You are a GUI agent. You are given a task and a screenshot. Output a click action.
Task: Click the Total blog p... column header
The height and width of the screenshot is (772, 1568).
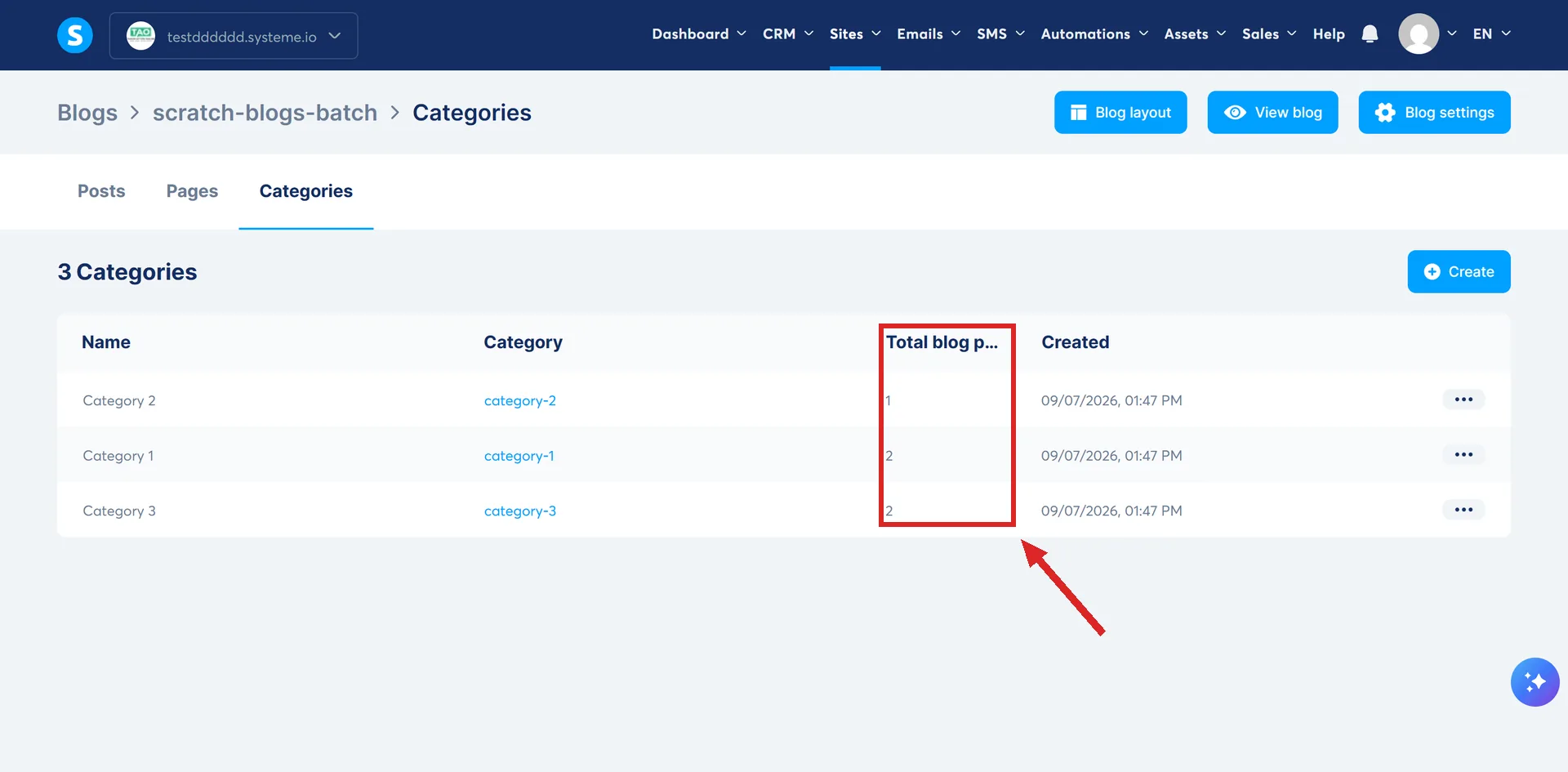pos(942,342)
